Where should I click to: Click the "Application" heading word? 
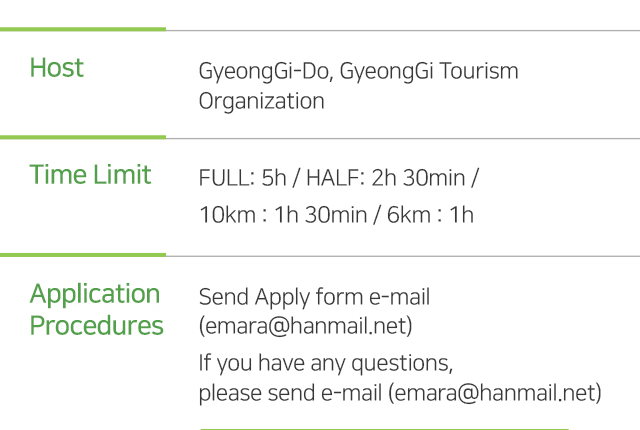pos(95,294)
